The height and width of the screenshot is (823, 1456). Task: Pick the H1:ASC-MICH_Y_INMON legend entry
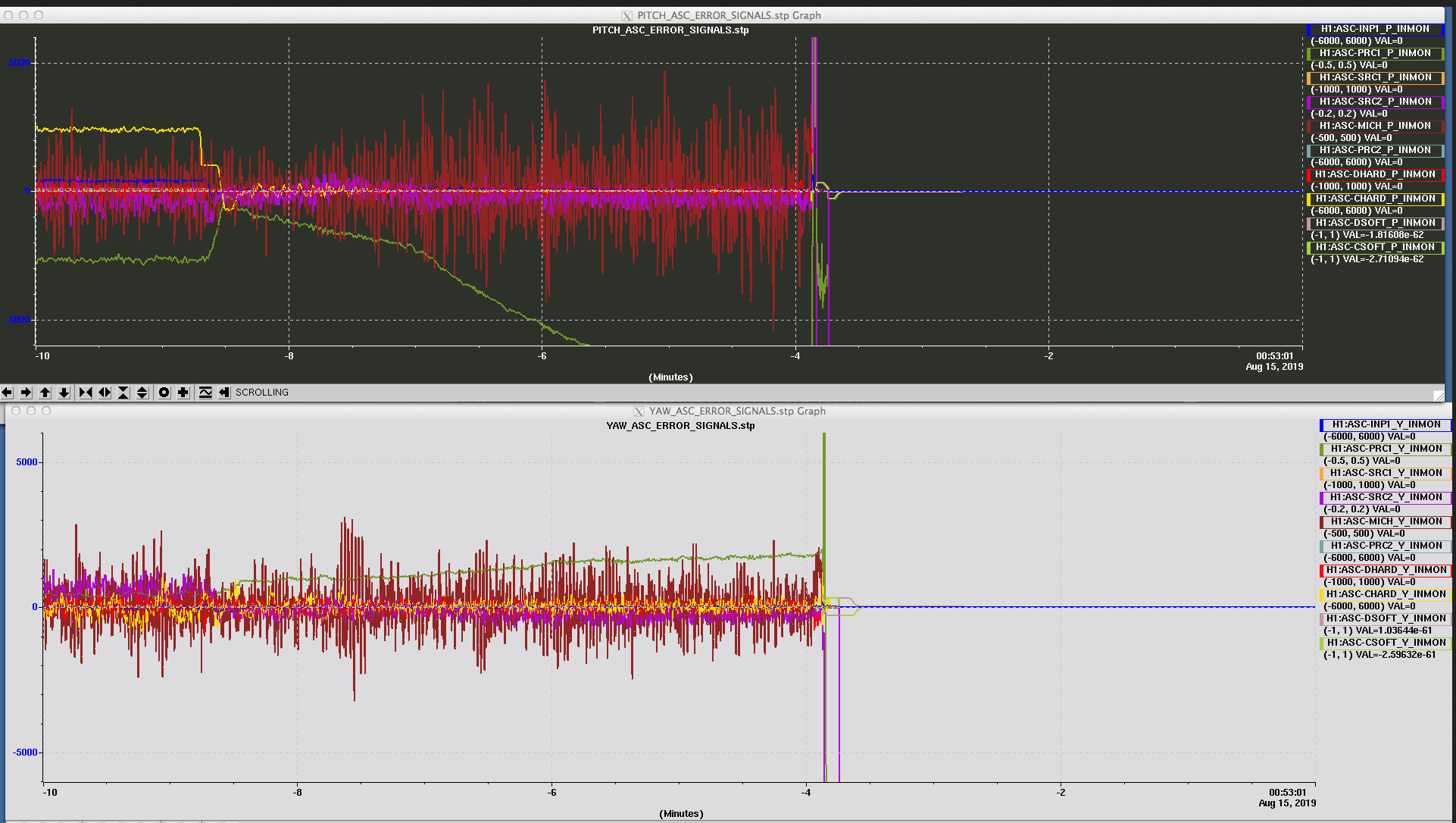click(1386, 521)
